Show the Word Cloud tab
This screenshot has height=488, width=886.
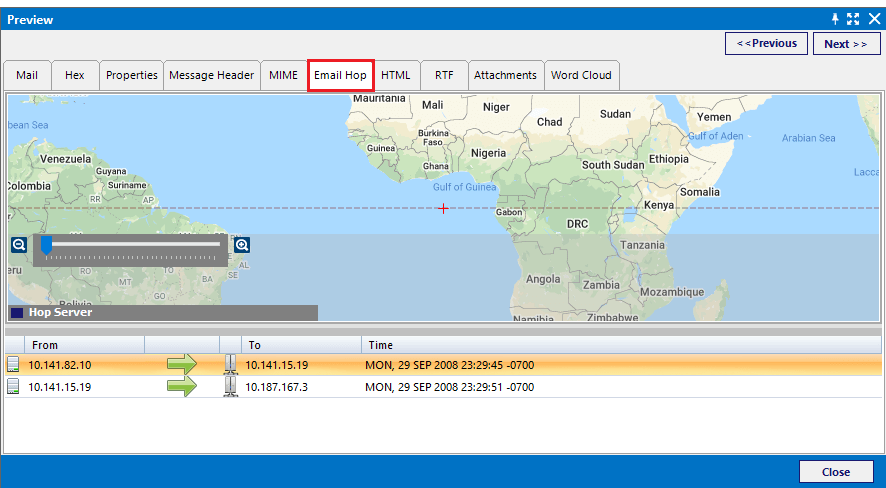(581, 75)
